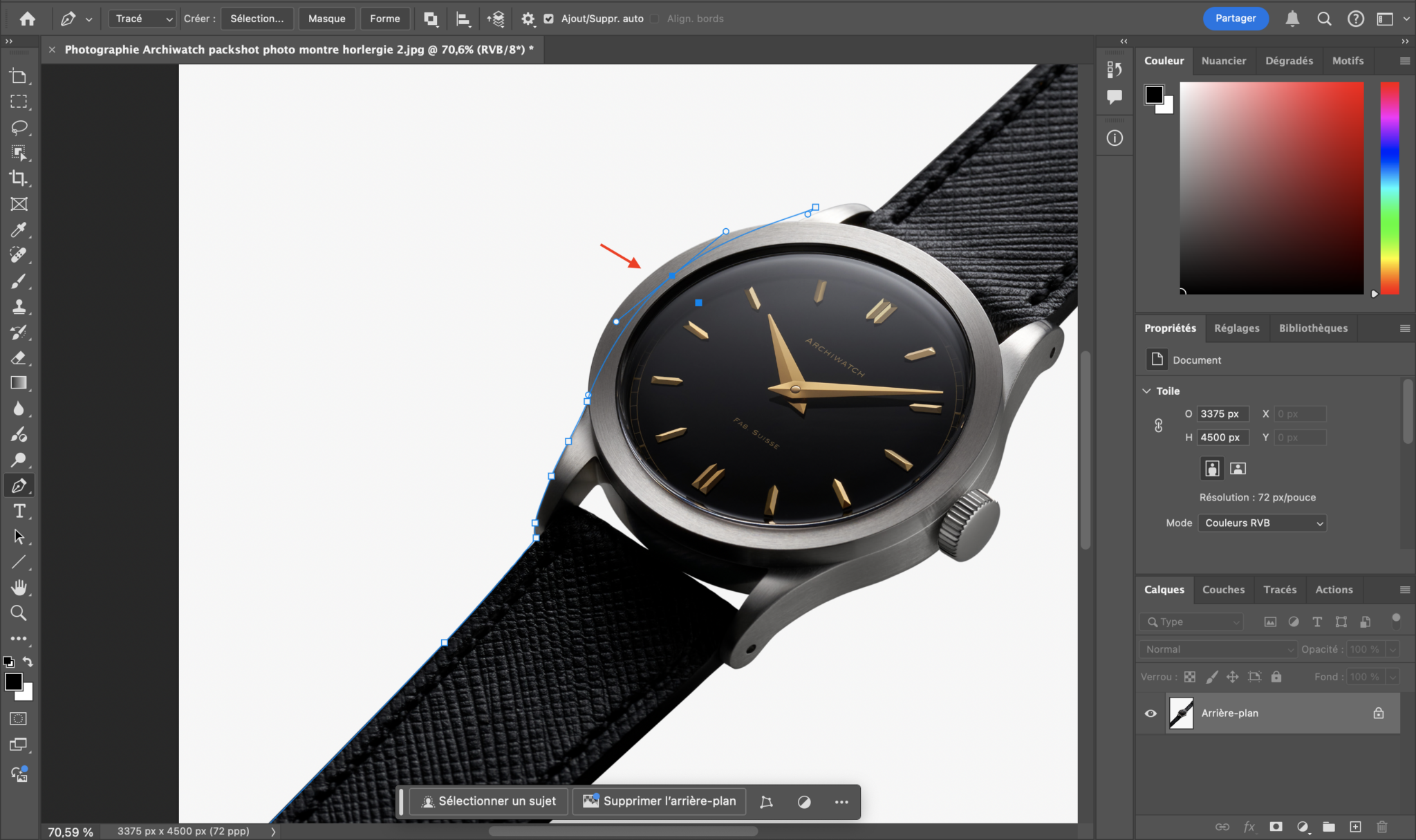Click Supprimer l'arrière-plan

click(659, 801)
